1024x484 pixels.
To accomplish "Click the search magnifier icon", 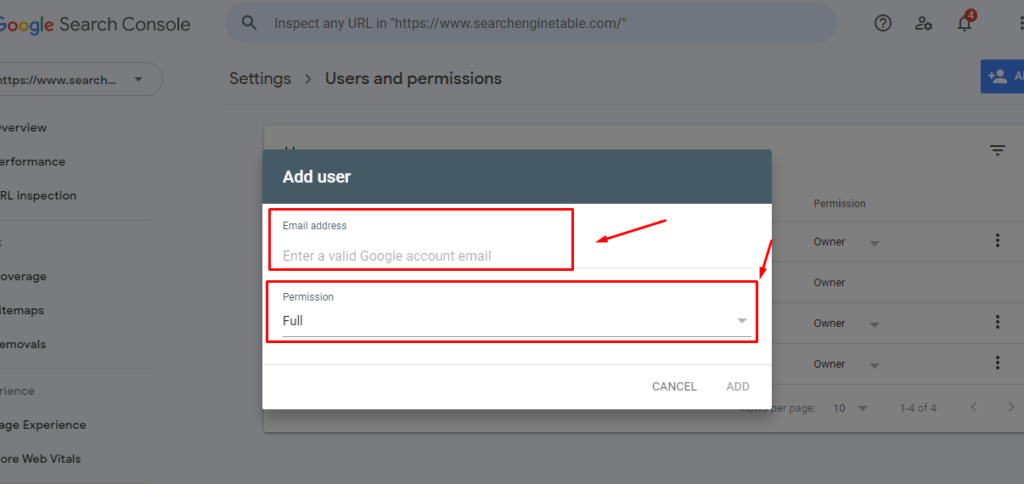I will click(x=250, y=22).
